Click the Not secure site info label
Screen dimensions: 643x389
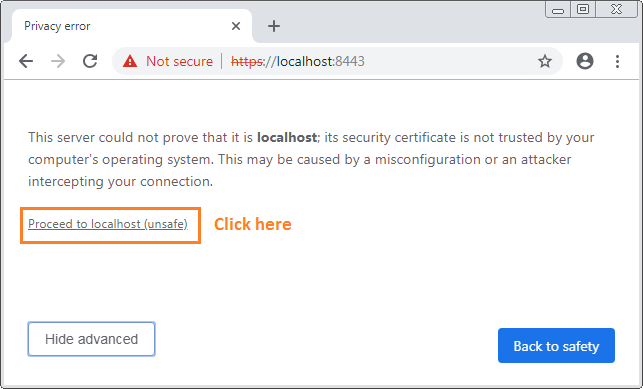pyautogui.click(x=180, y=61)
